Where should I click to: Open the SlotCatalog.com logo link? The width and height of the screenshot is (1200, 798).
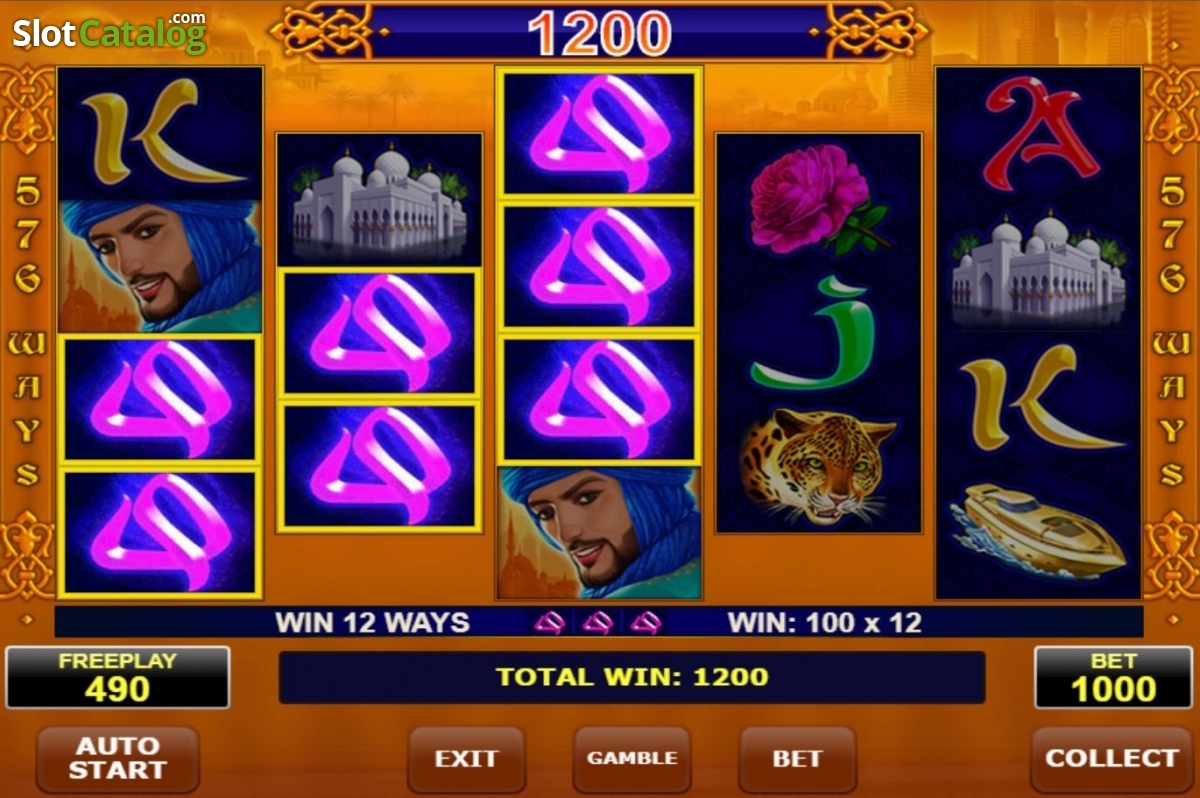[x=110, y=32]
